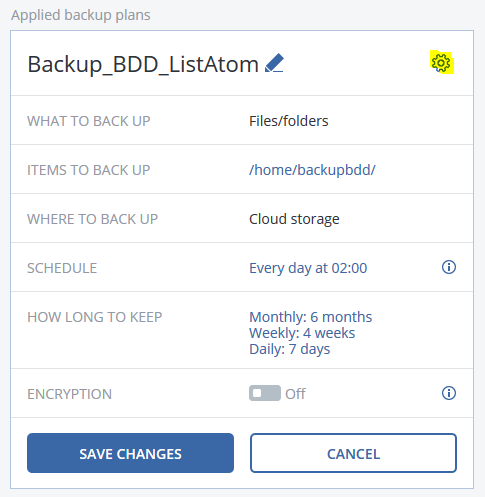Select Files/folders value under What to back up
The image size is (485, 497).
coord(289,121)
